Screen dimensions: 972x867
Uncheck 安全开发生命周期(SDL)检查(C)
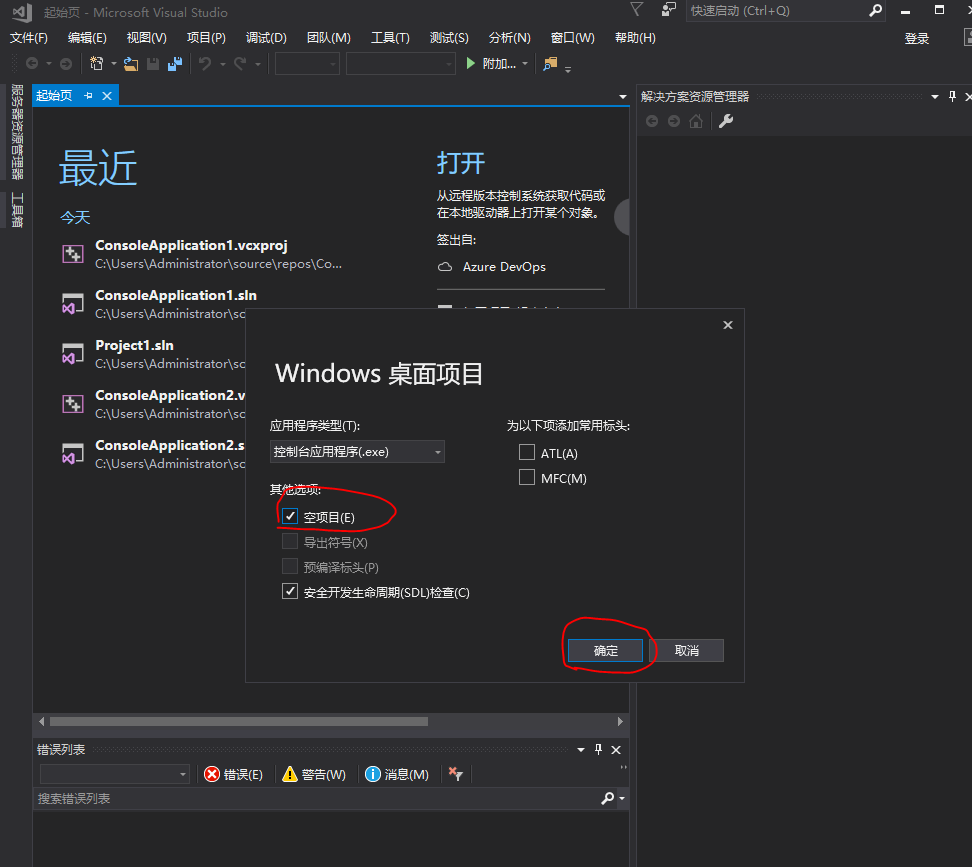coord(289,591)
